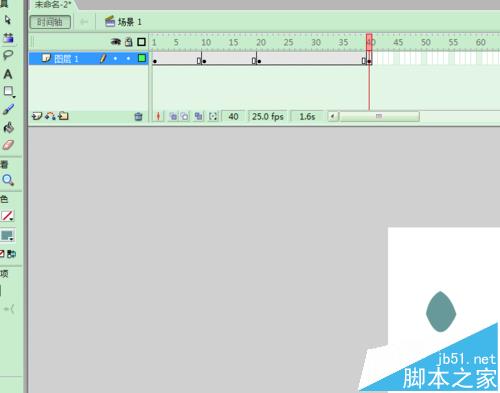500x393 pixels.
Task: Center the playhead frame in timeline
Action: click(158, 116)
